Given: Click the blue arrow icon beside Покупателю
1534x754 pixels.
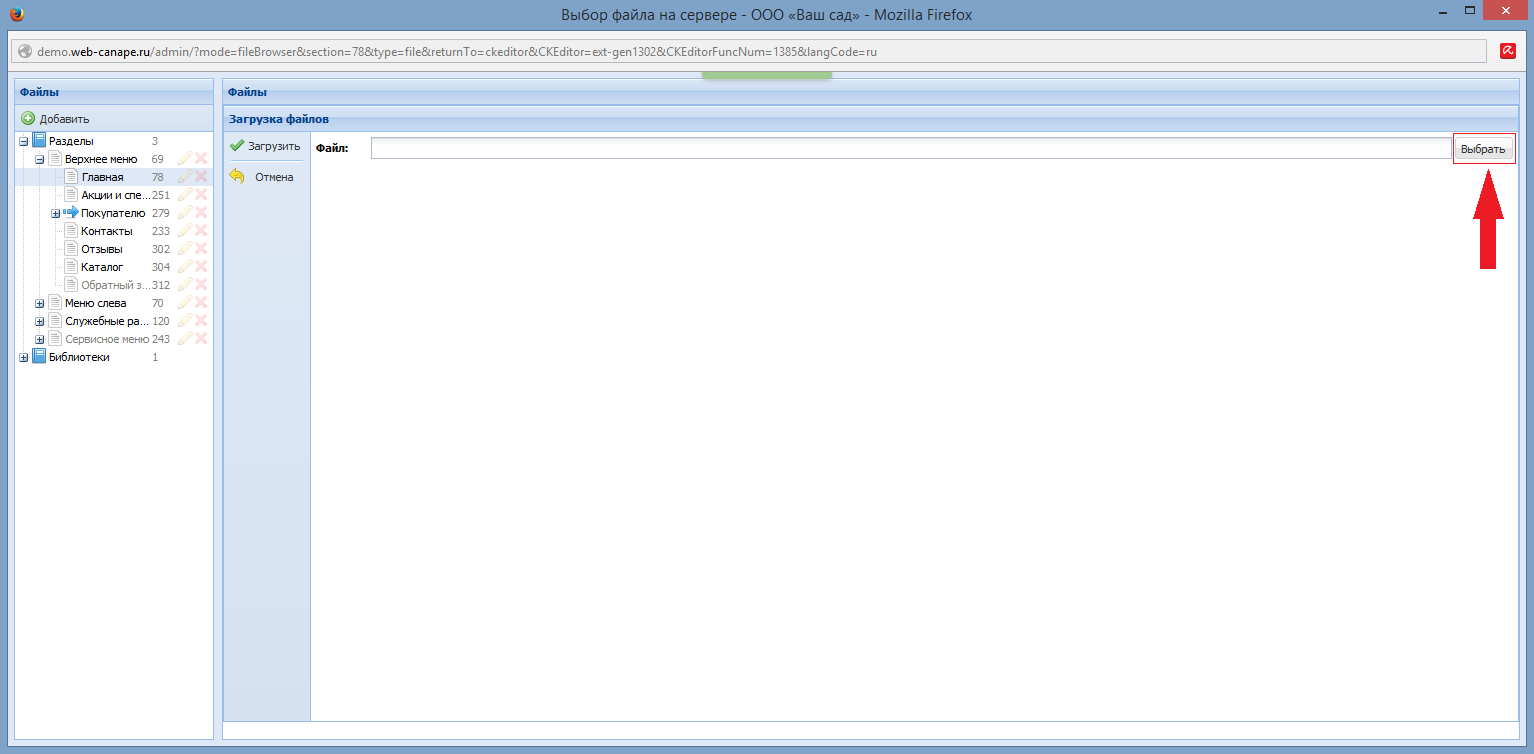Looking at the screenshot, I should [x=70, y=213].
